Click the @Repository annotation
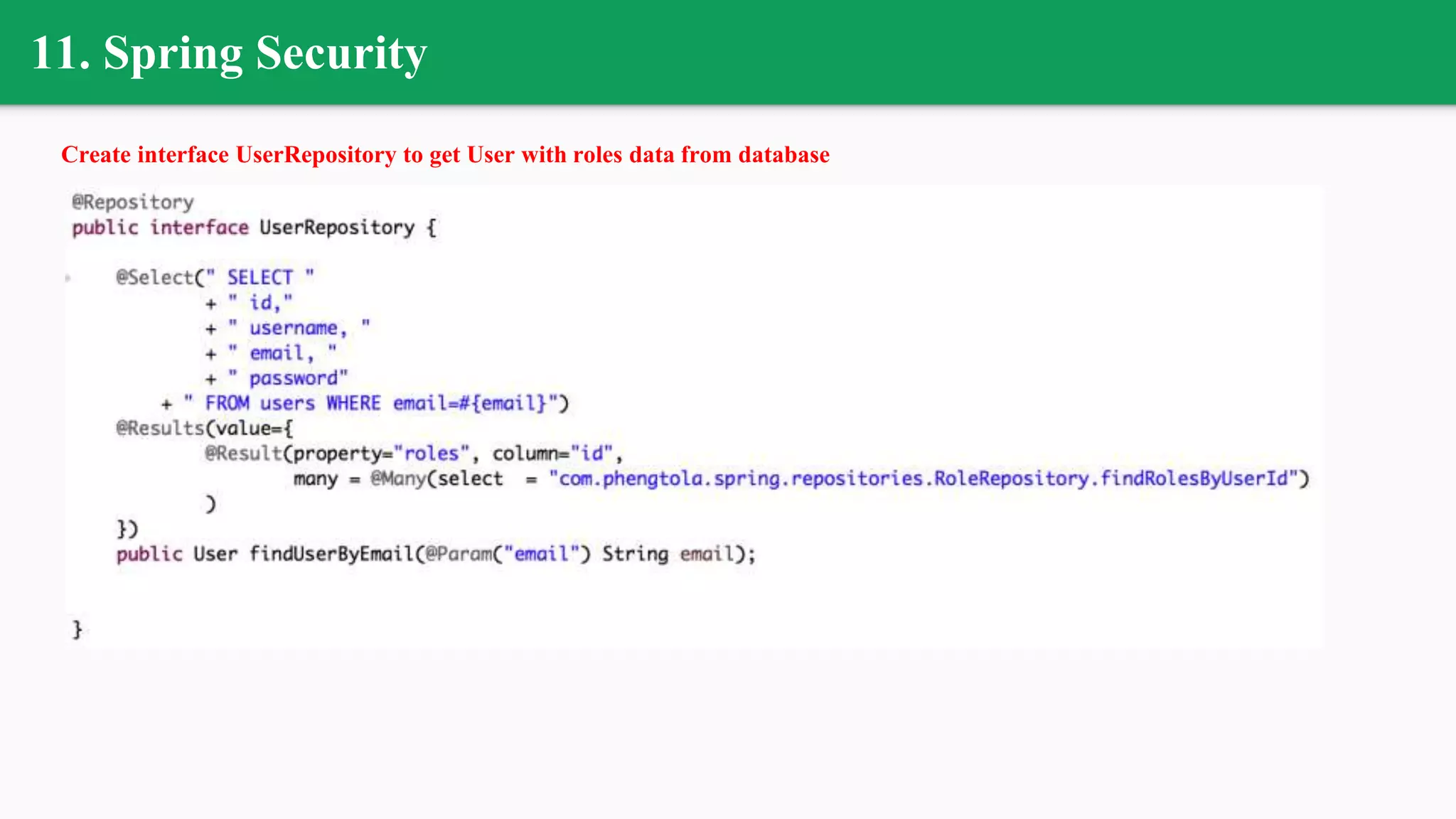The image size is (1456, 819). pyautogui.click(x=133, y=203)
